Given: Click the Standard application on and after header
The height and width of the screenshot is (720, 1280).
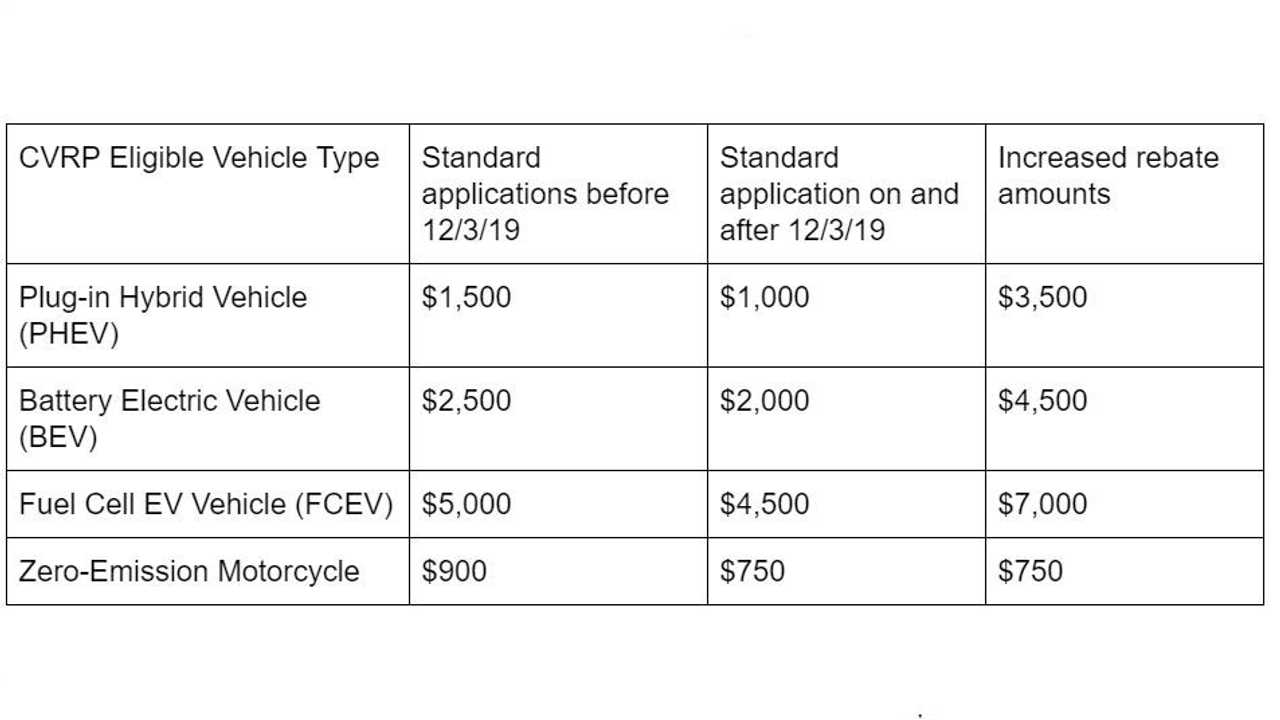Looking at the screenshot, I should click(x=839, y=194).
